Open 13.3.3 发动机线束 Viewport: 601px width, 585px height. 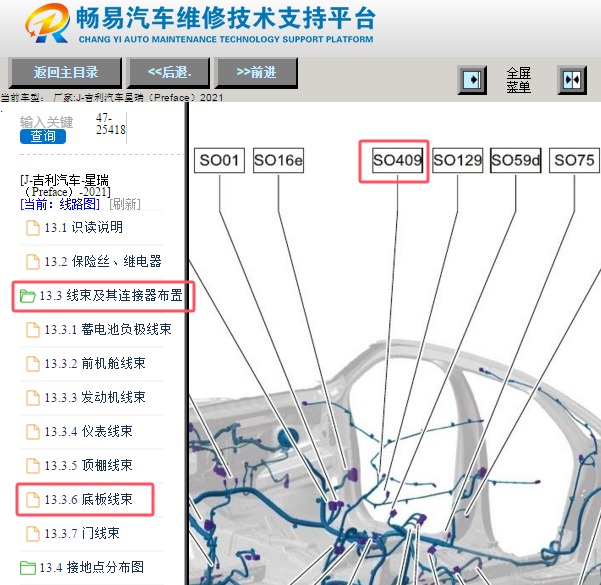tap(95, 397)
